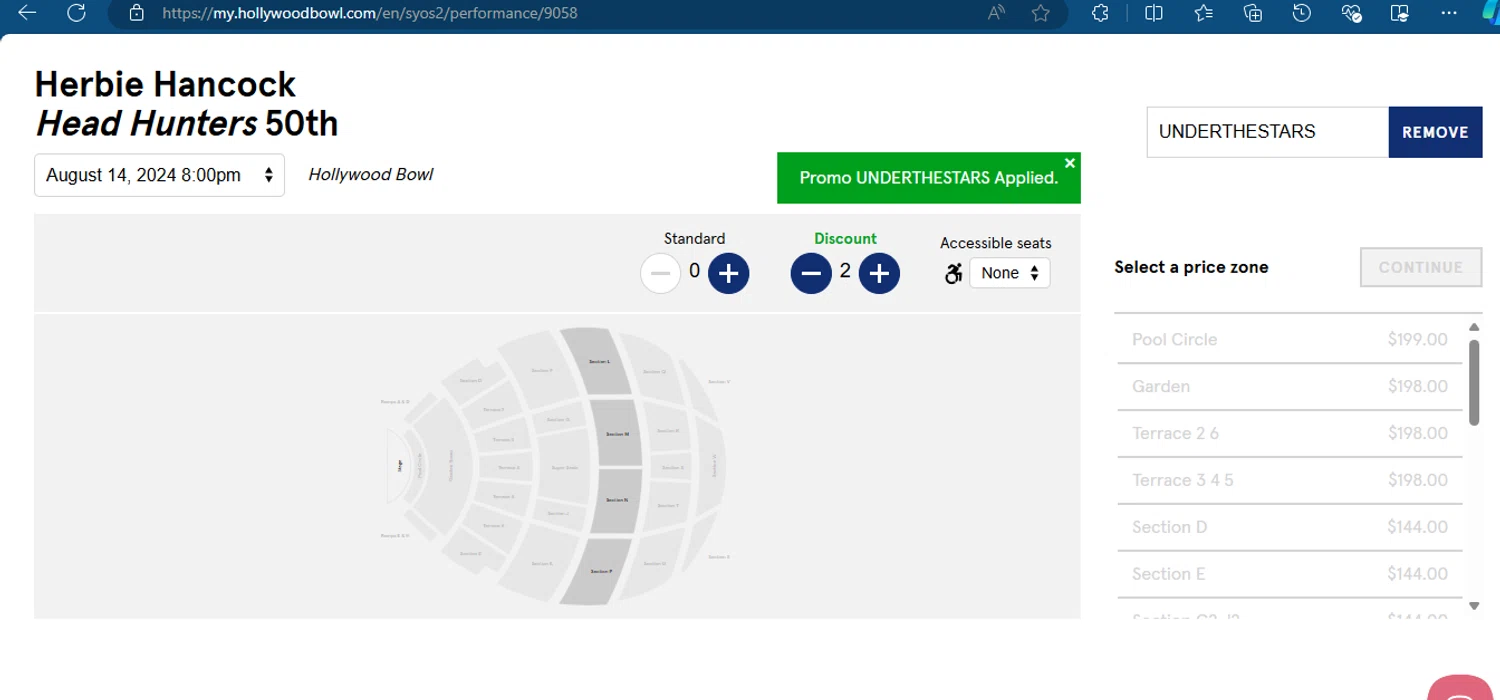Choose Terrace 3 4 5 price zone
The height and width of the screenshot is (700, 1500).
pyautogui.click(x=1288, y=480)
